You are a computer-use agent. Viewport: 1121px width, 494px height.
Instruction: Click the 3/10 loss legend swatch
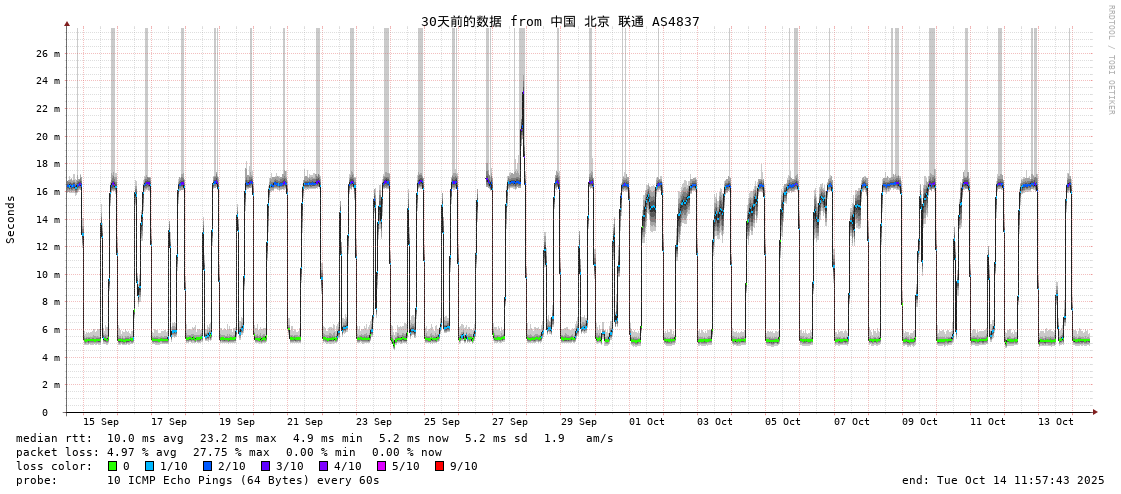(265, 466)
